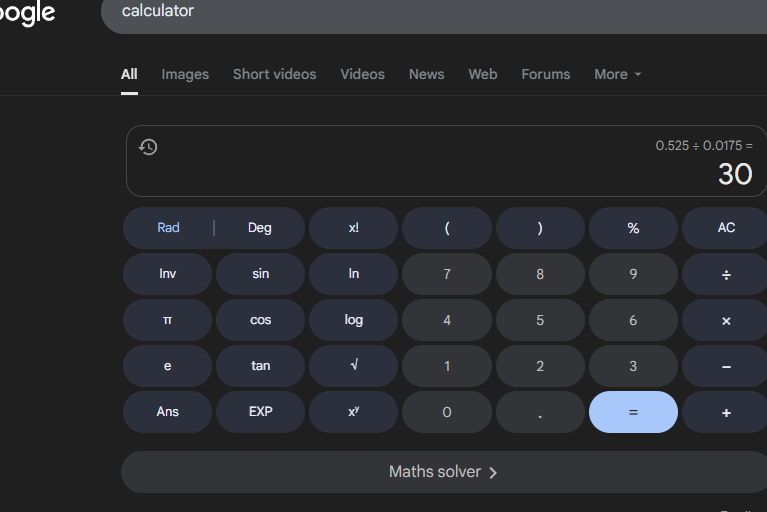Click digit 7 on the calculator
The width and height of the screenshot is (767, 512).
[x=447, y=274]
